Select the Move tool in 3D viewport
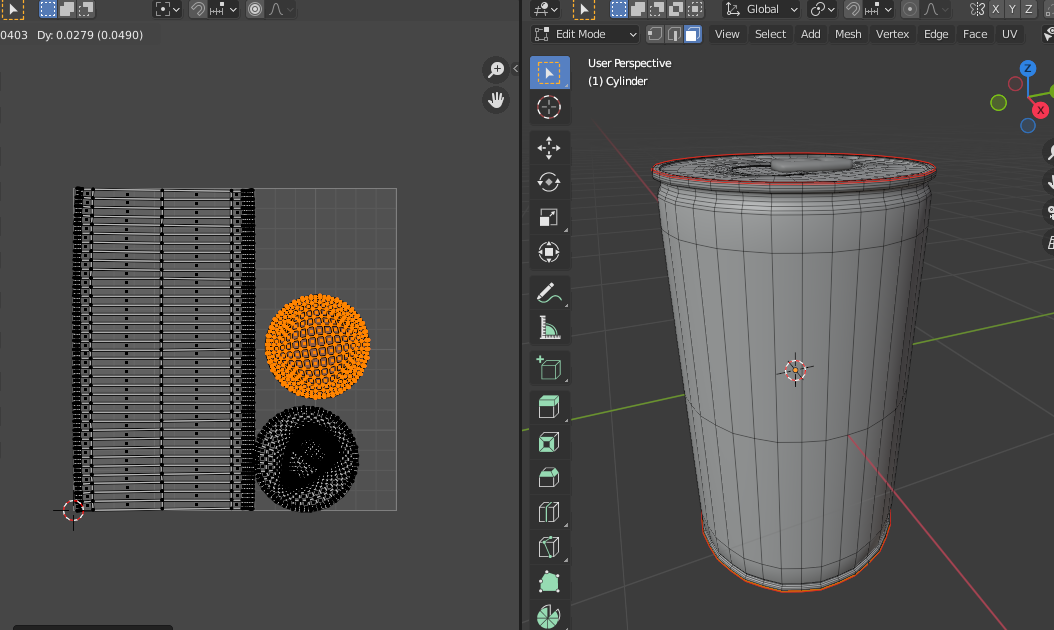The image size is (1054, 630). [549, 148]
